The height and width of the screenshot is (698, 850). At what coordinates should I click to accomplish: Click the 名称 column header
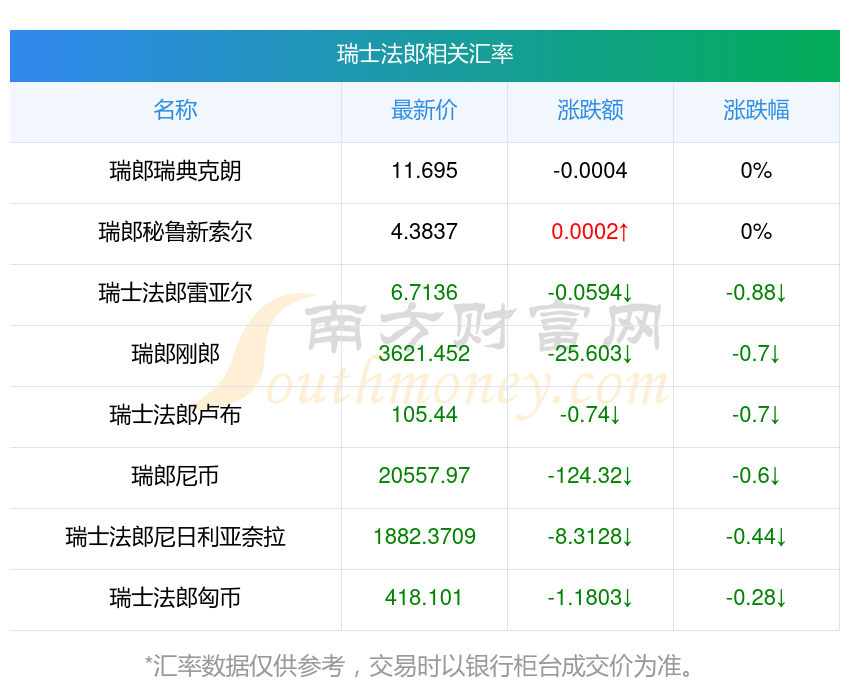(x=175, y=110)
